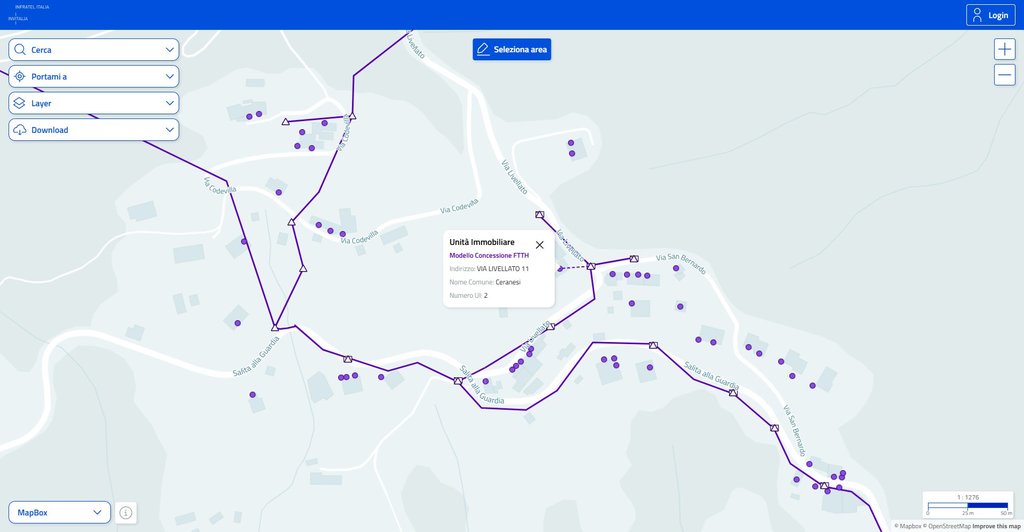This screenshot has height=532, width=1024.
Task: Click the stacked layers icon
Action: (x=20, y=103)
